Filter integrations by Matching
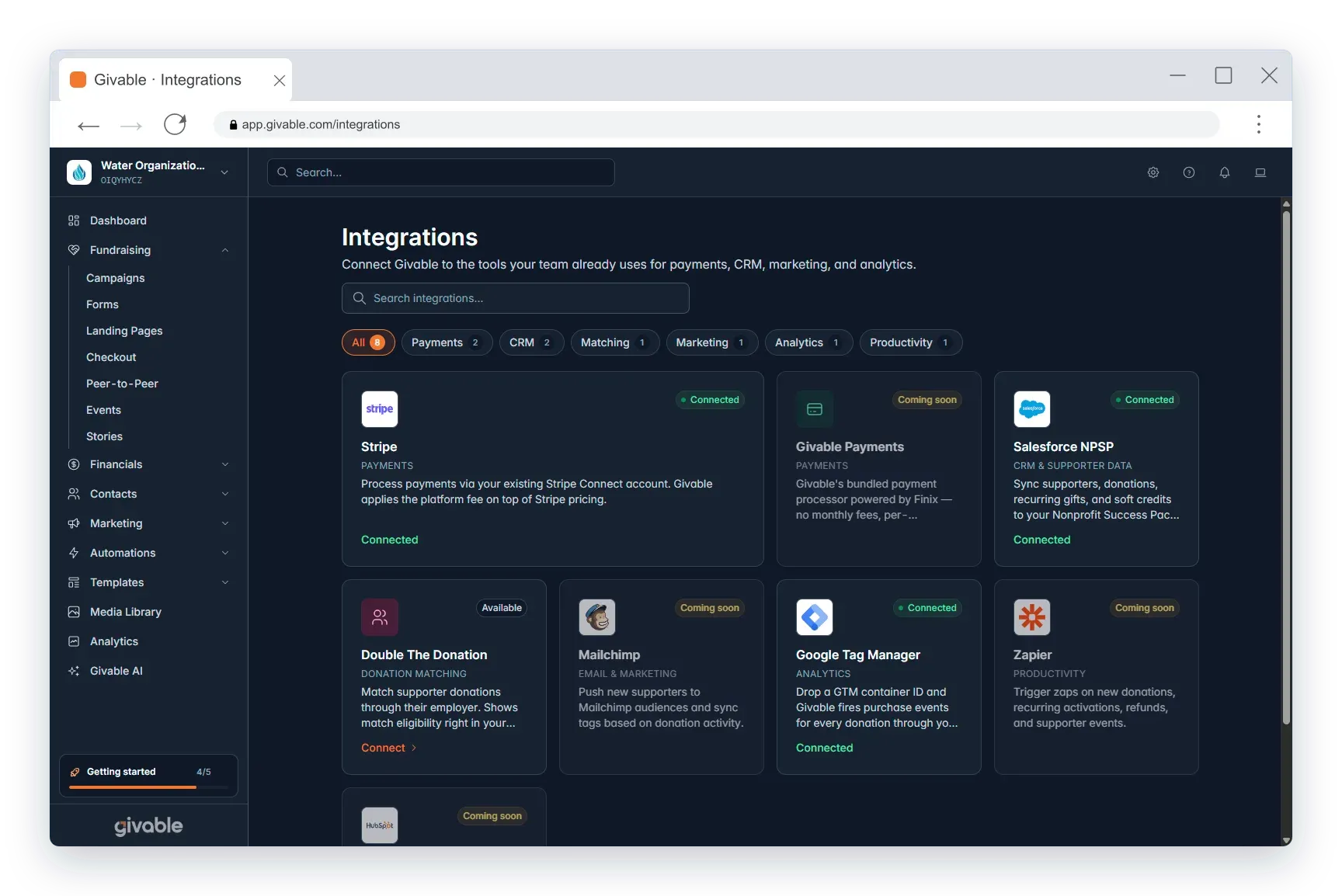 614,342
